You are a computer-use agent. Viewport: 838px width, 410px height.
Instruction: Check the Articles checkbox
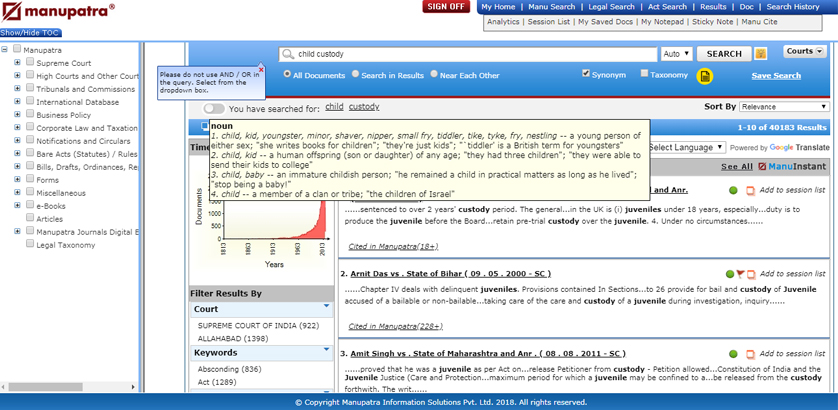(30, 218)
